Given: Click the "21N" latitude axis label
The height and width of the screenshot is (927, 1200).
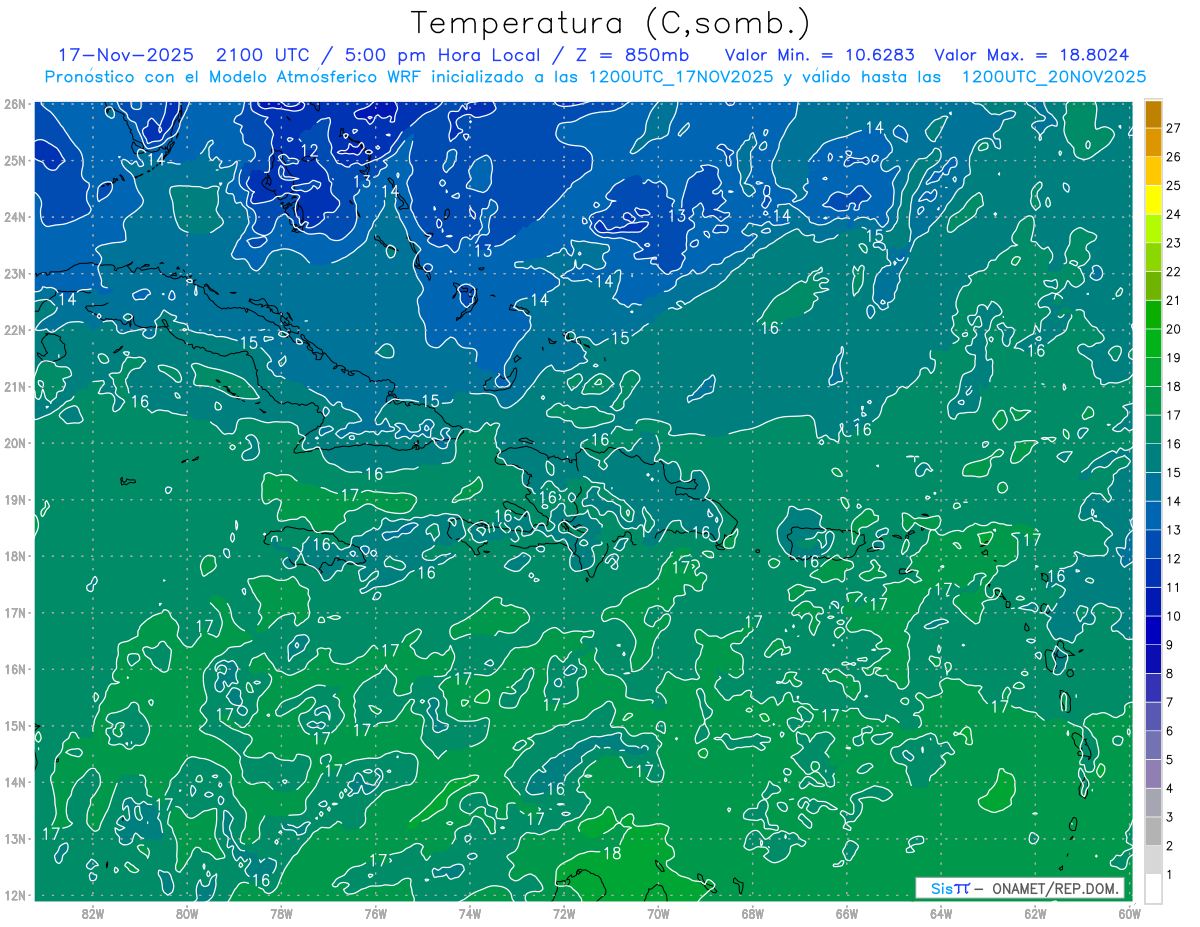Looking at the screenshot, I should click(x=14, y=386).
